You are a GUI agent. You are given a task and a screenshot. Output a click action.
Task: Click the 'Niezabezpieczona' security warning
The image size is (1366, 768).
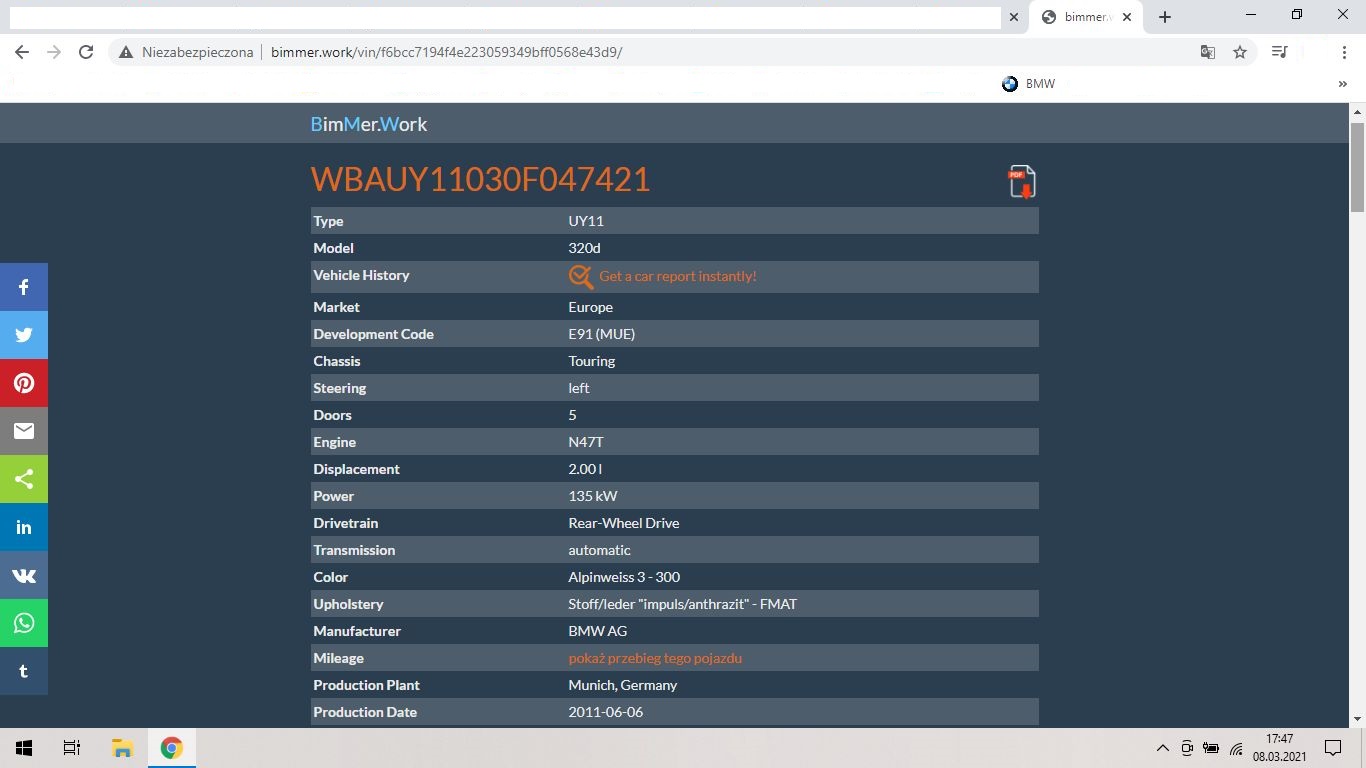[186, 52]
